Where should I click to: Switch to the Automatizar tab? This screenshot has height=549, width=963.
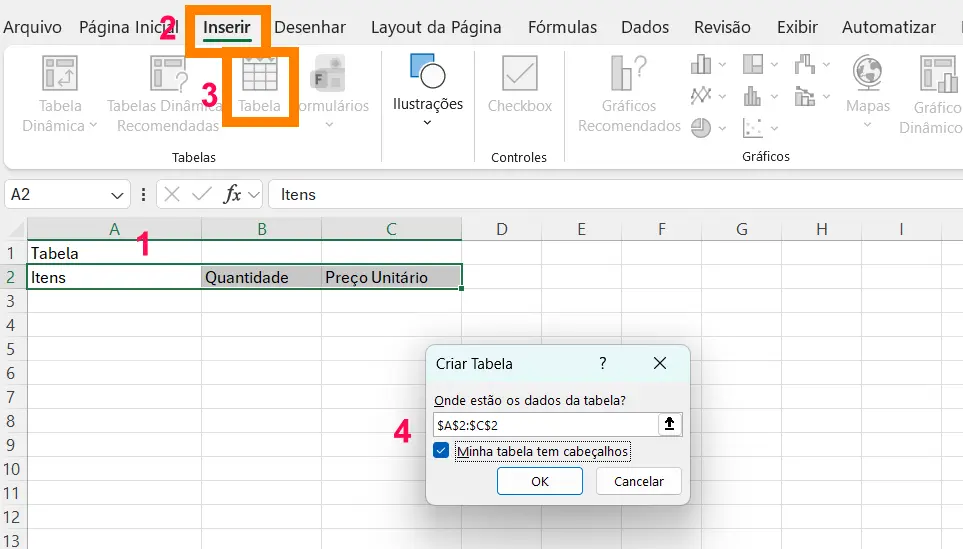[x=889, y=27]
